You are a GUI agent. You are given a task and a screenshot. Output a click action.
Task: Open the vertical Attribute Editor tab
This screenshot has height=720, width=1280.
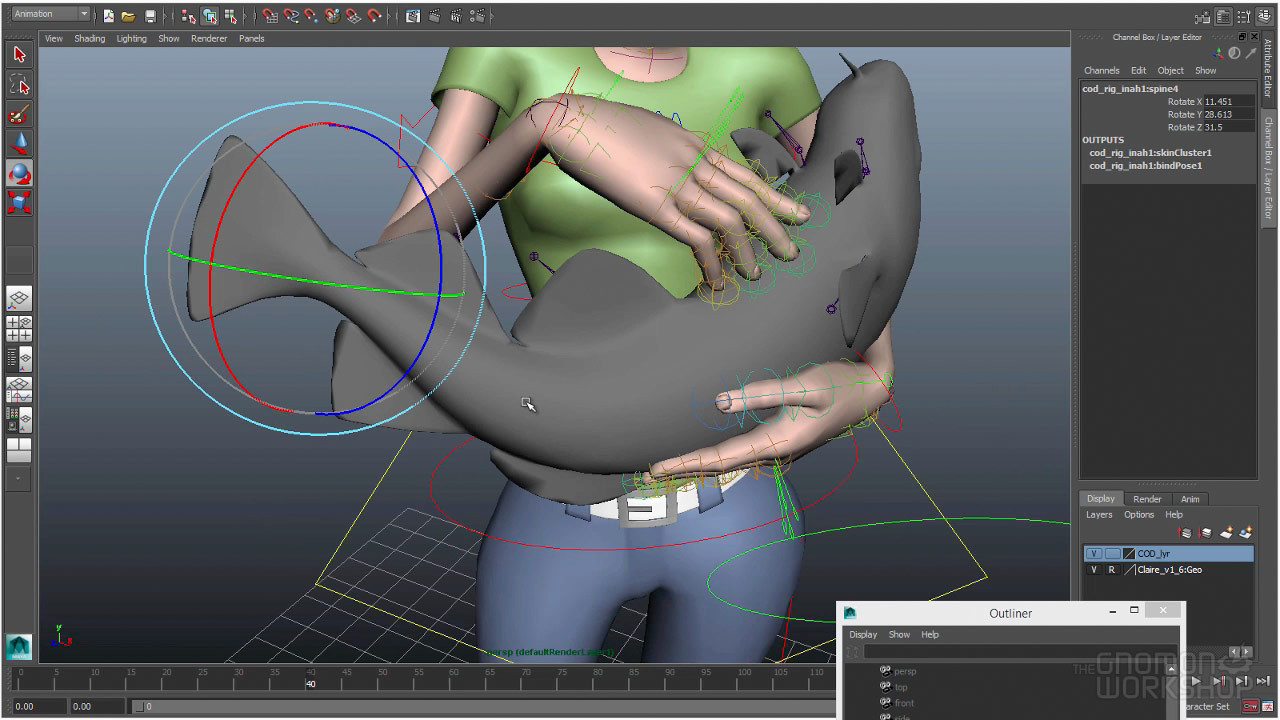point(1268,70)
